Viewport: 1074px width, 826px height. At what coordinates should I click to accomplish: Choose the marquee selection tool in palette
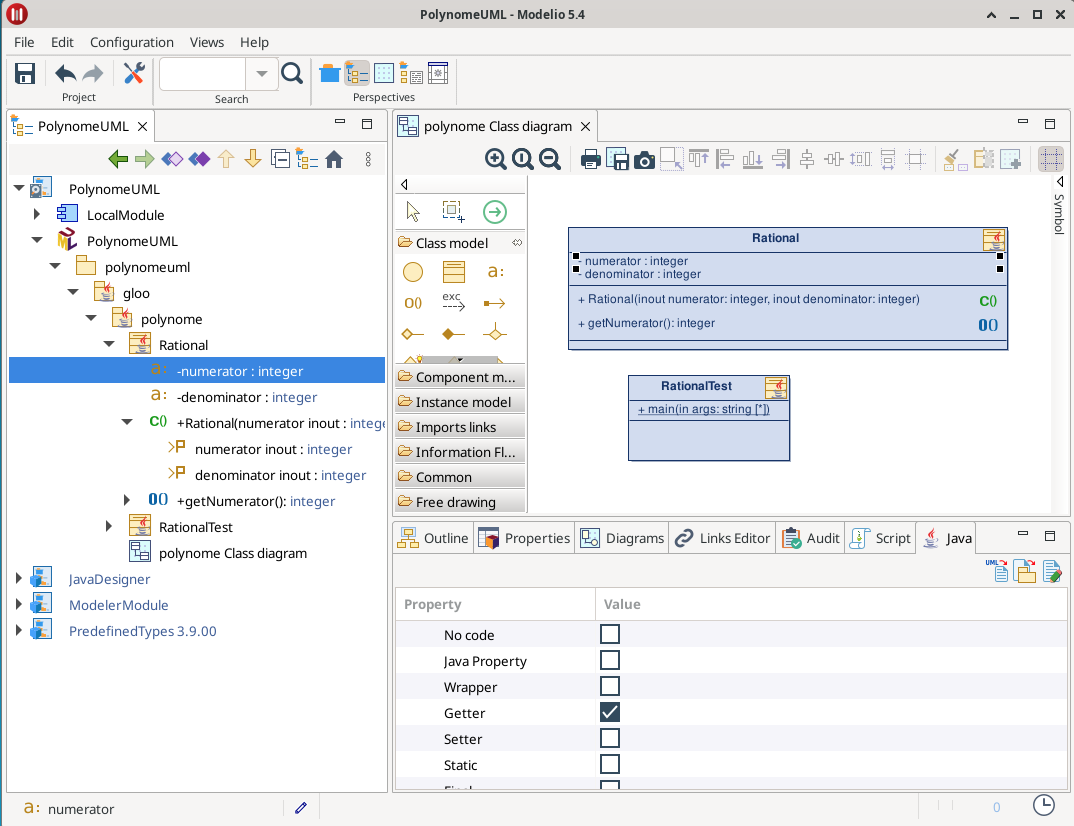pos(453,212)
